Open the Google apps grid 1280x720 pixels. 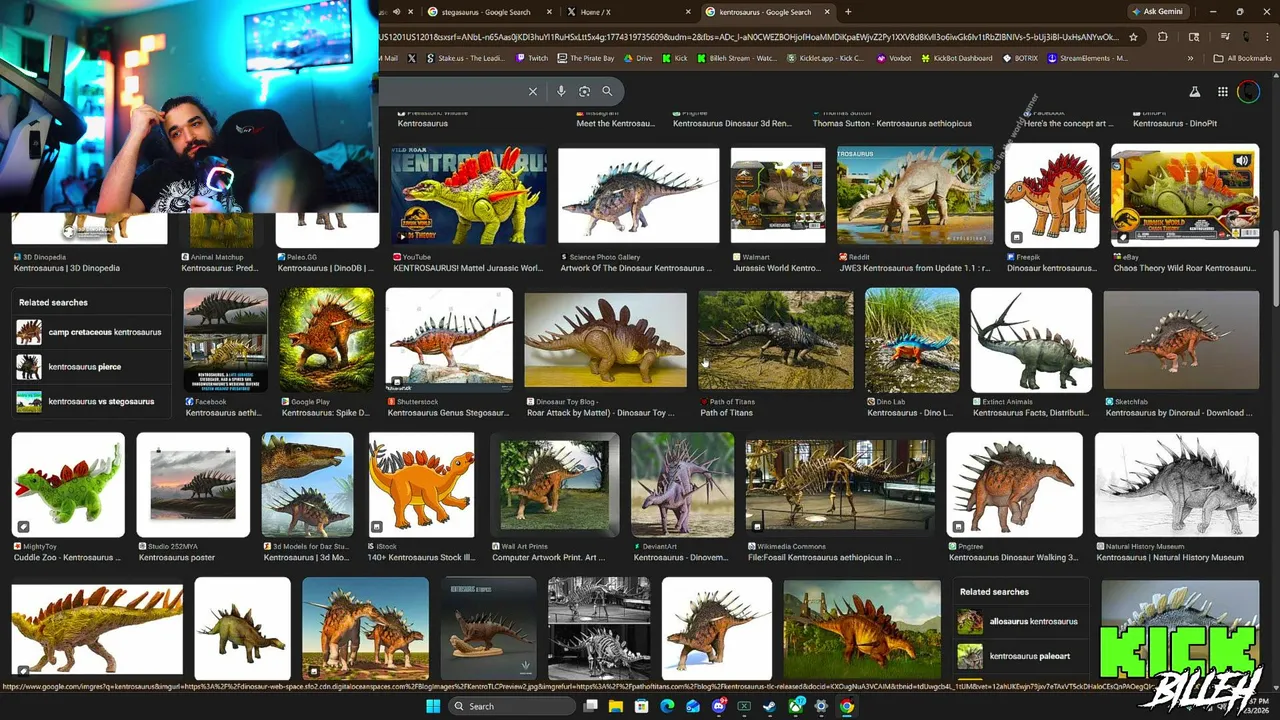(x=1223, y=92)
